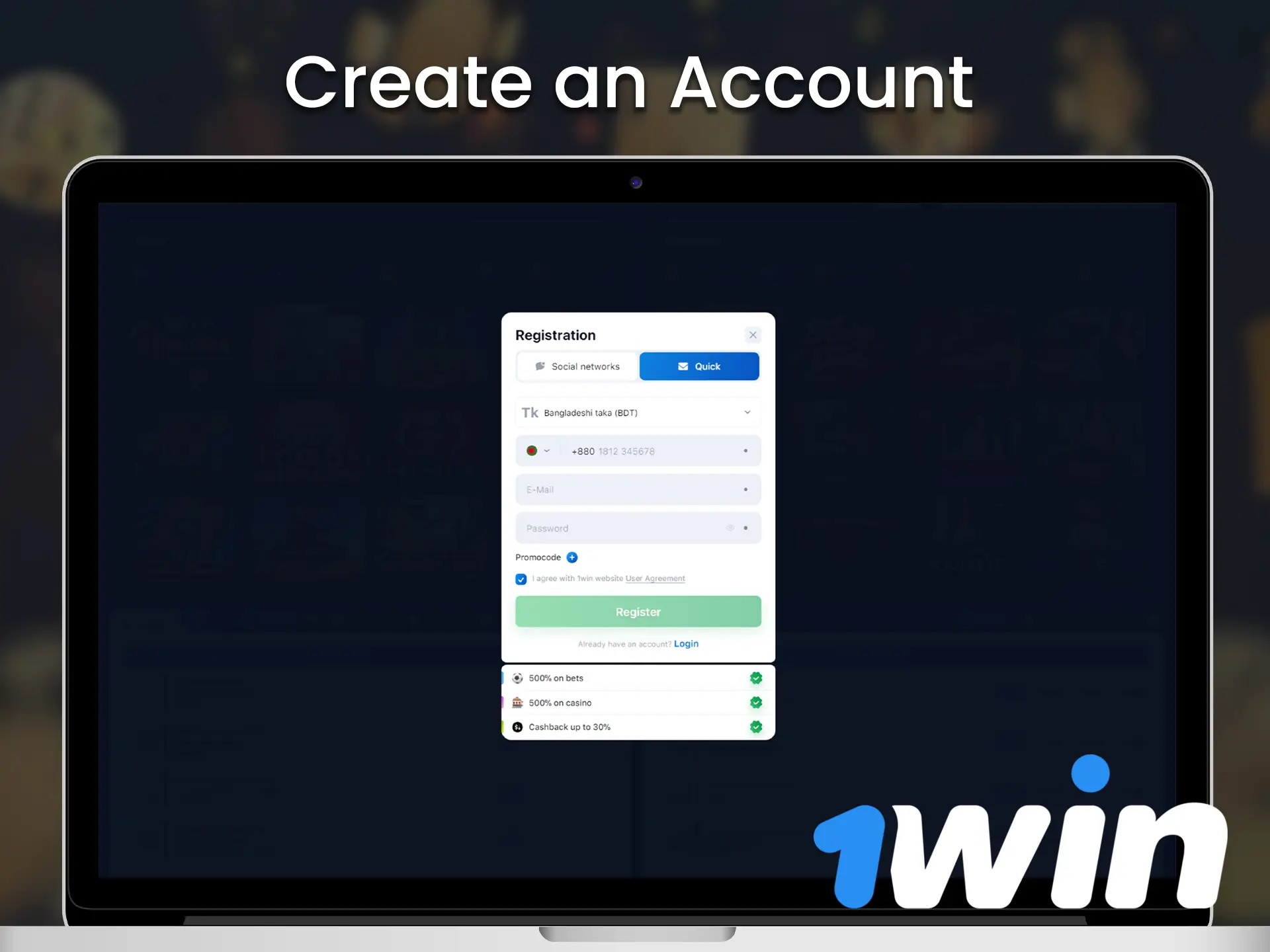Click the Cashback up to 30% checkmark icon

point(756,727)
